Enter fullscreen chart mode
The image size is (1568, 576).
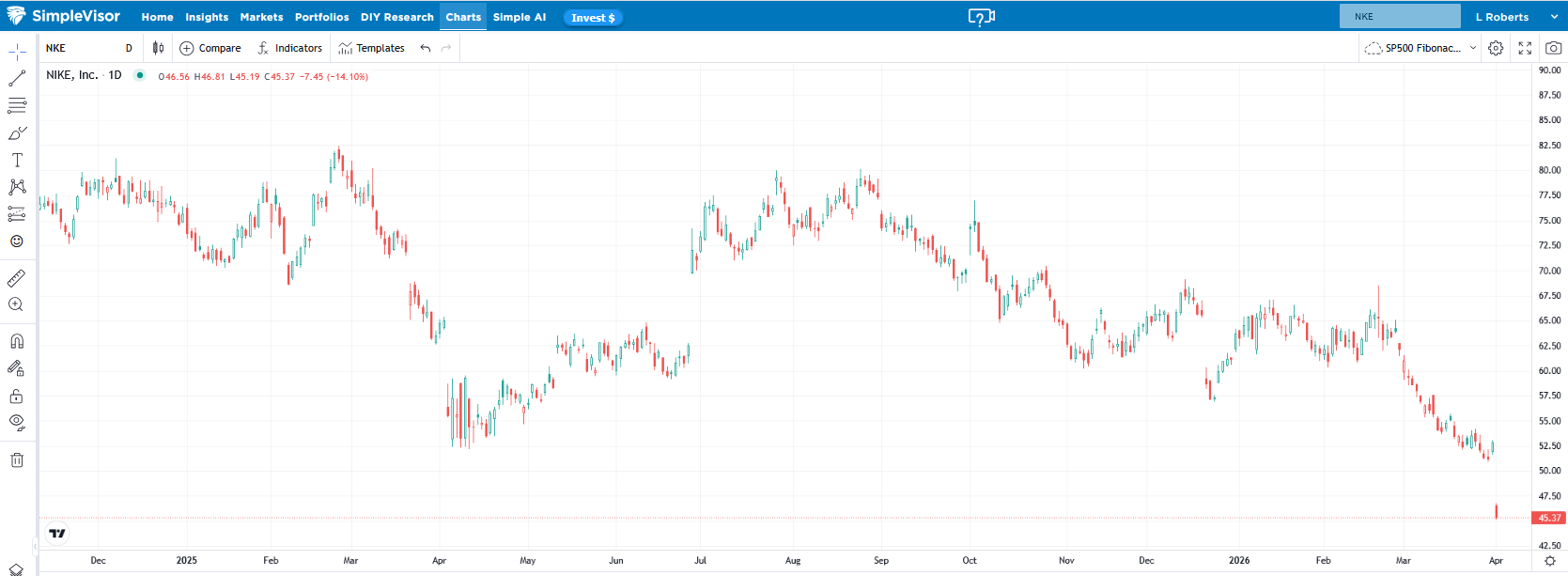pos(1525,48)
